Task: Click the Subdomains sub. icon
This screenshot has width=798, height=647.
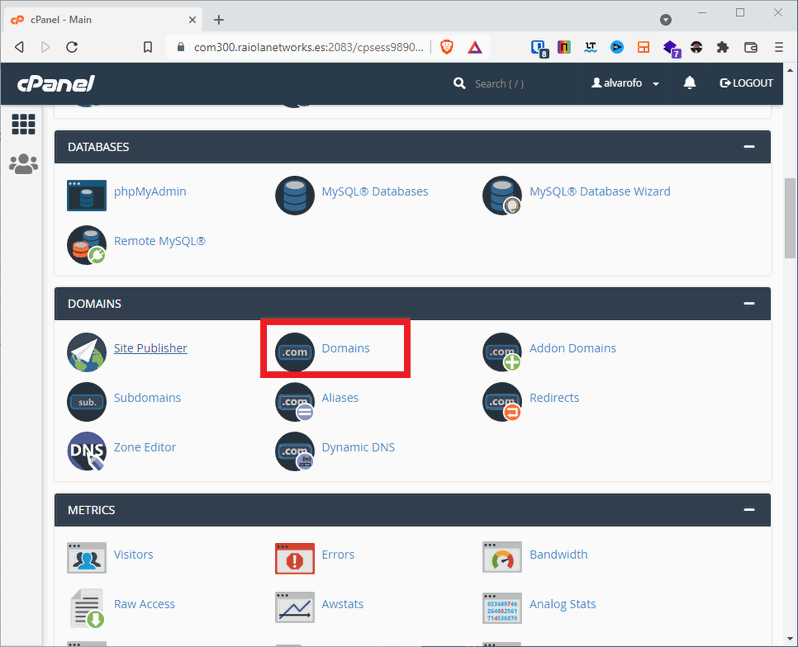Action: (87, 402)
